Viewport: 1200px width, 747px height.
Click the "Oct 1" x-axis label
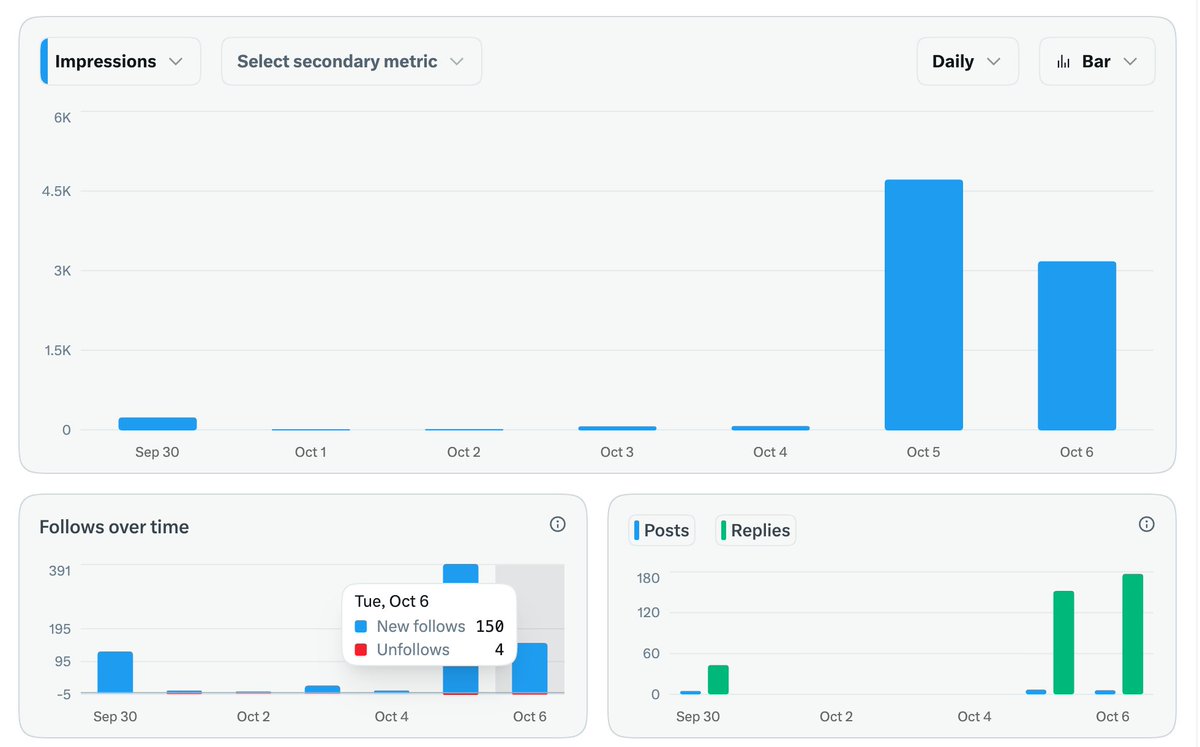coord(310,452)
